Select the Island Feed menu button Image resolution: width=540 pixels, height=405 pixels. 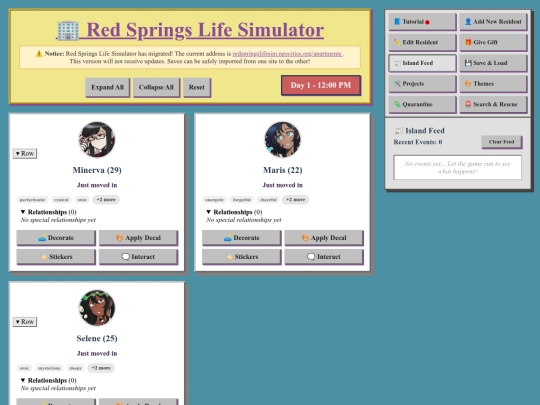pos(422,63)
